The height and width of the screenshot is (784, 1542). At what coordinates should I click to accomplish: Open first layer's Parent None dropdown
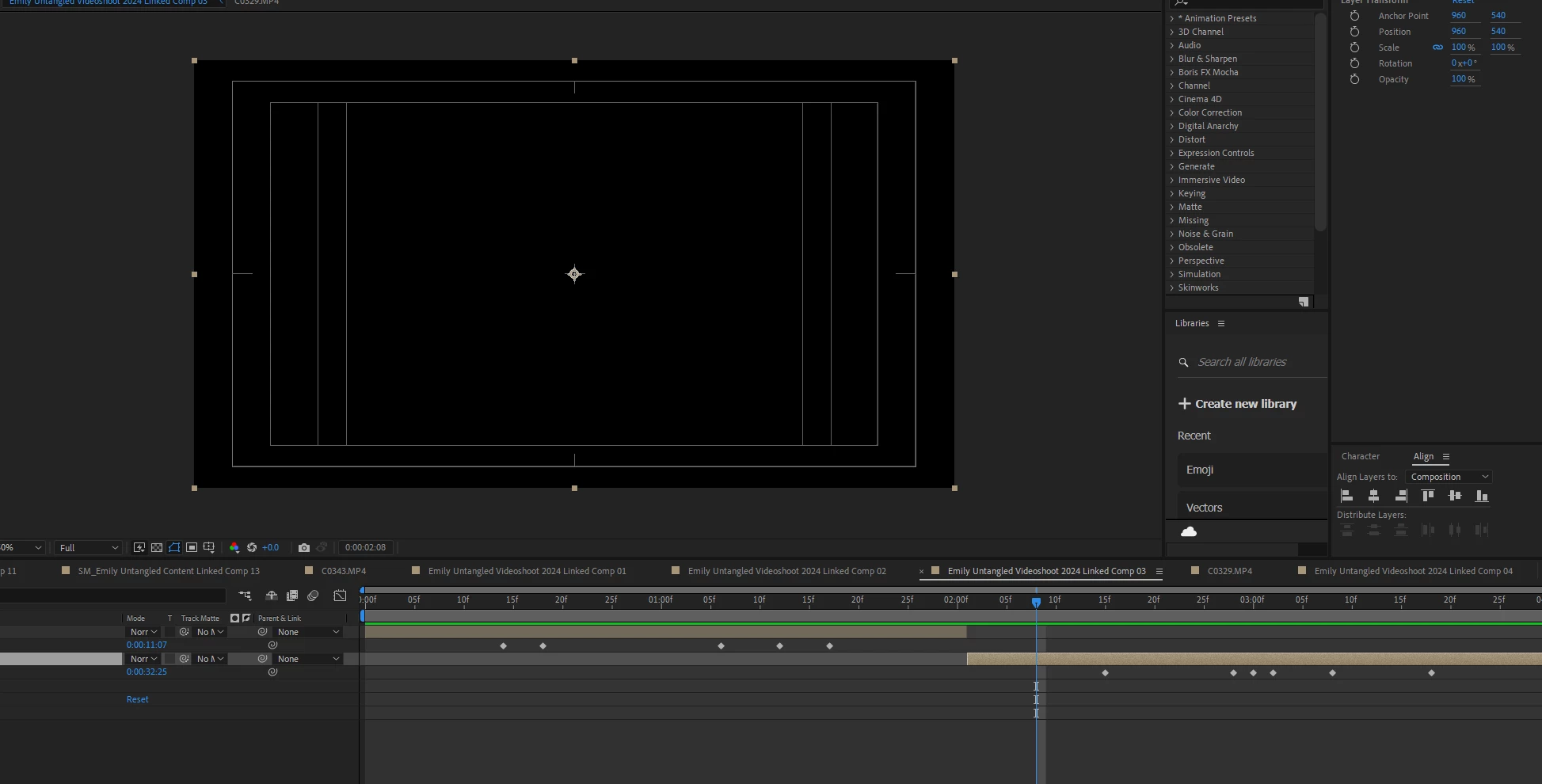pyautogui.click(x=307, y=632)
